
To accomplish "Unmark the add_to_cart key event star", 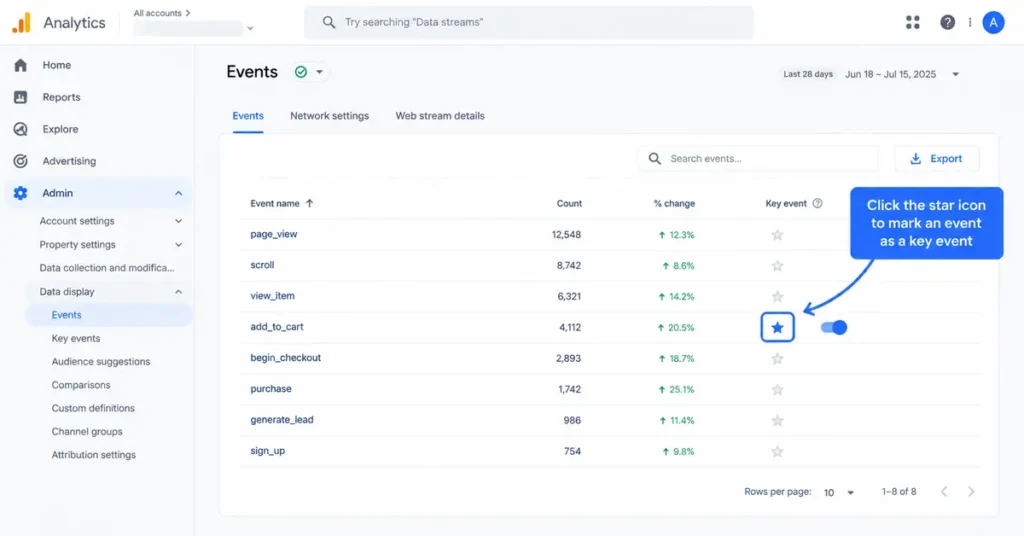I will 777,328.
